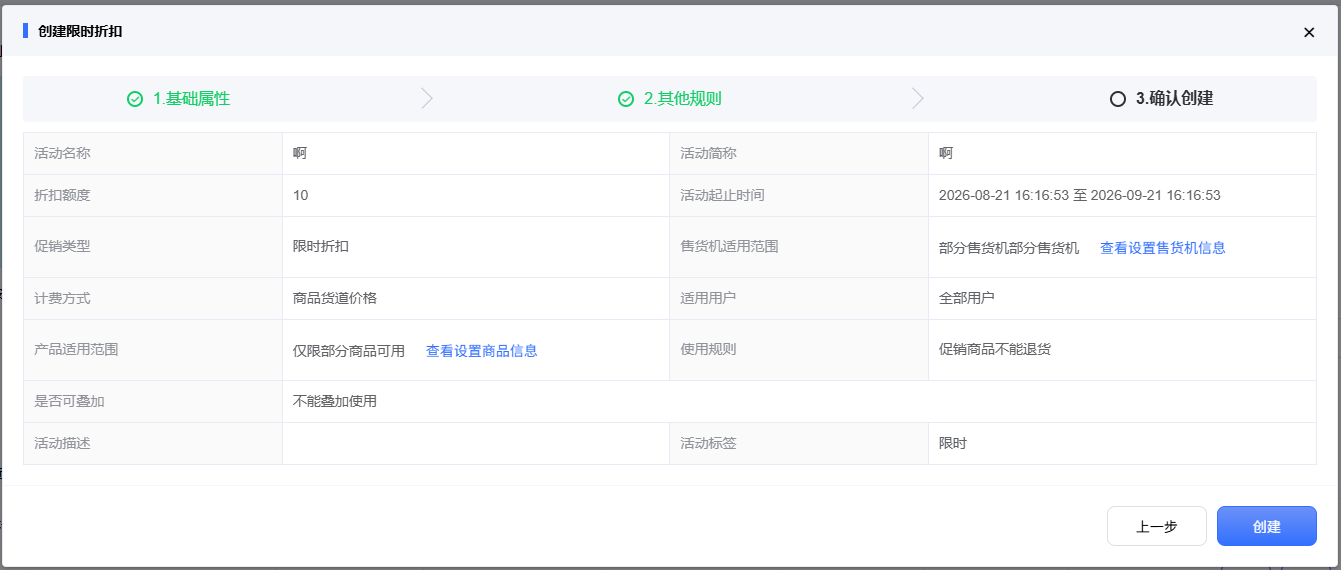Viewport: 1341px width, 570px height.
Task: Select the 活动描述 label
Action: tap(62, 444)
